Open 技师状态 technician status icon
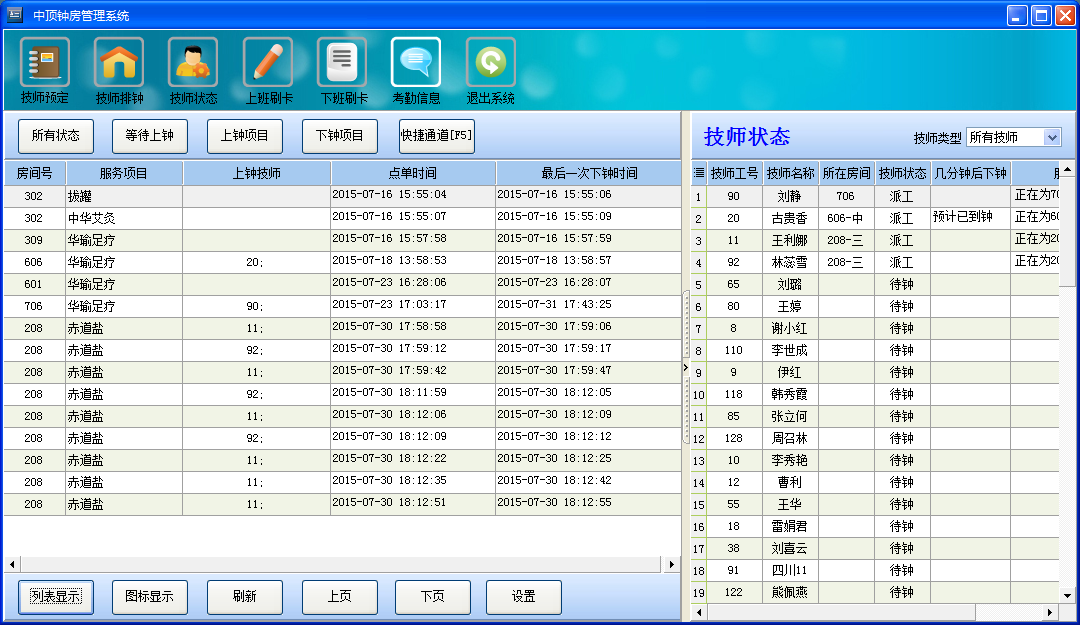The height and width of the screenshot is (625, 1080). [x=193, y=63]
